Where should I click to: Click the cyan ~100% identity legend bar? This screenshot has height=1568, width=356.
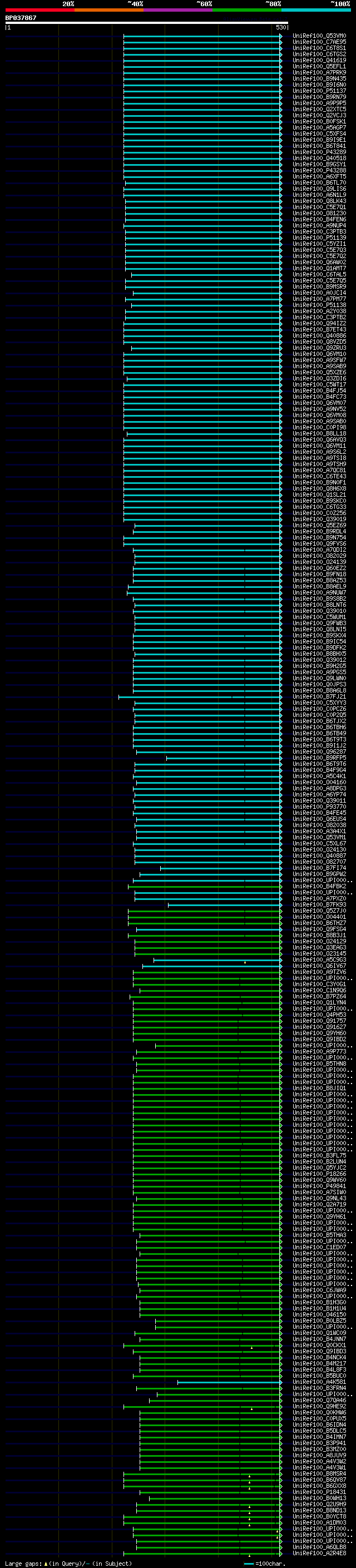point(316,10)
